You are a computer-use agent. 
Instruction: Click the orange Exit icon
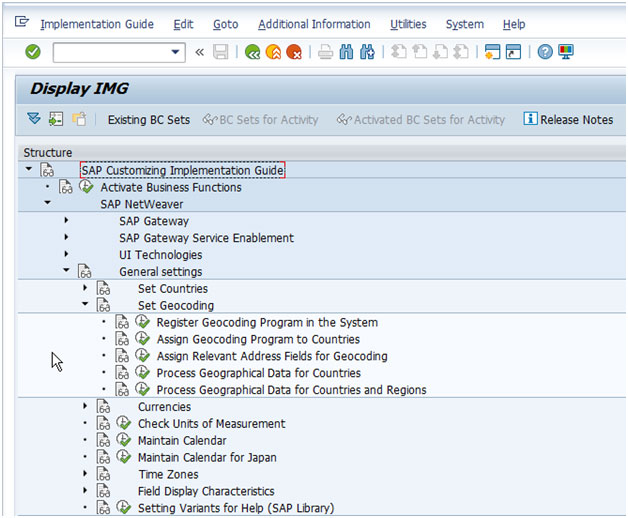(273, 52)
